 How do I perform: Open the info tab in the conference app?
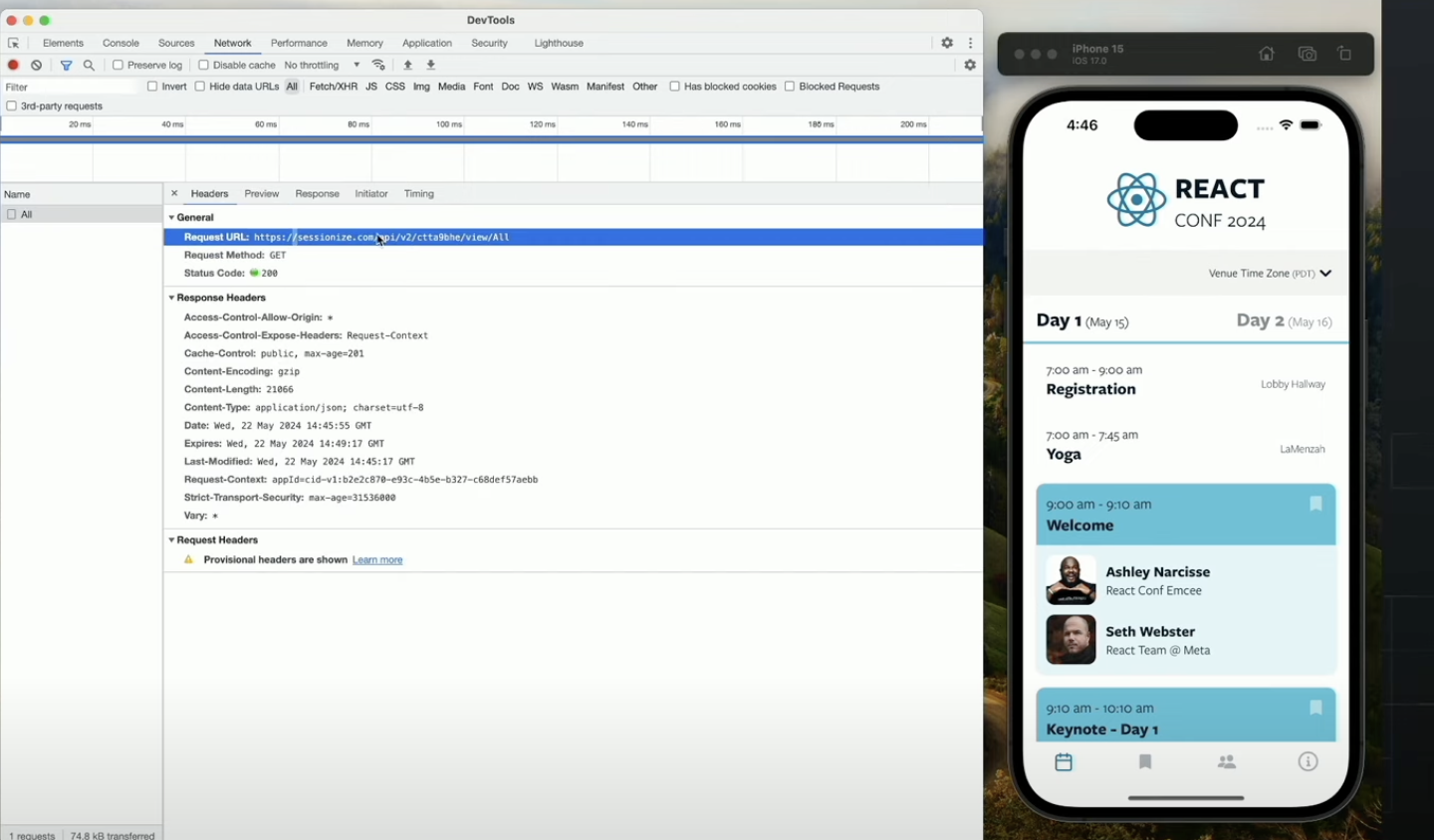[x=1308, y=761]
